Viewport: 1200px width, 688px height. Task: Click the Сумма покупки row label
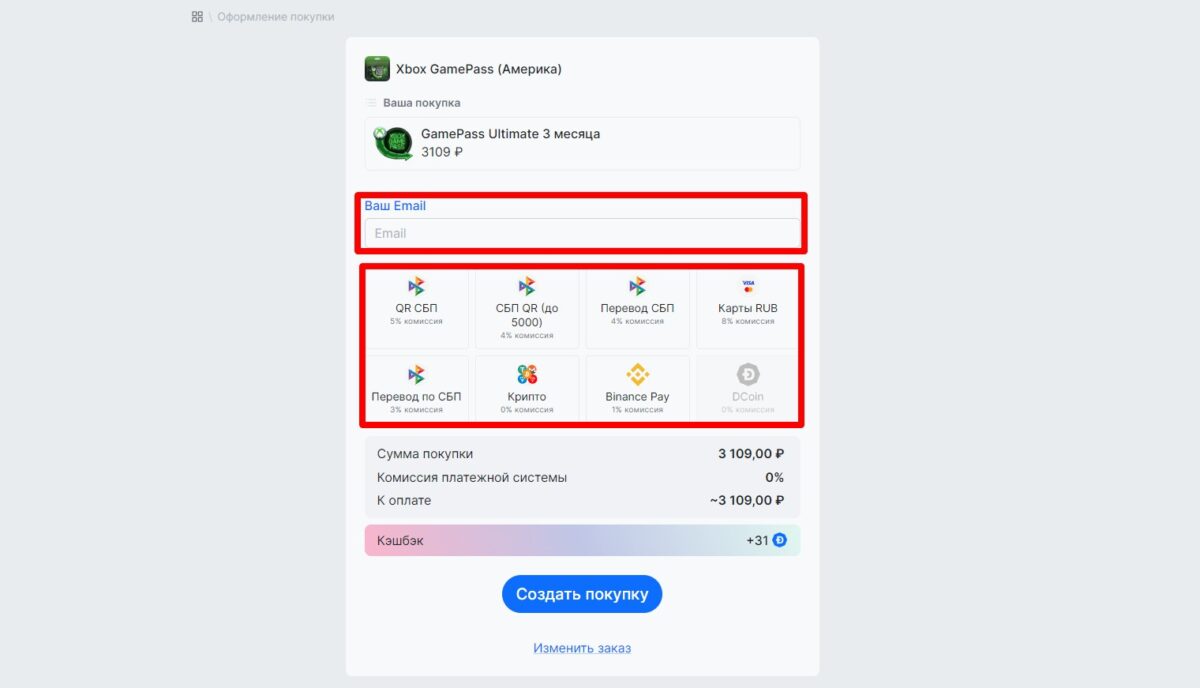point(425,454)
